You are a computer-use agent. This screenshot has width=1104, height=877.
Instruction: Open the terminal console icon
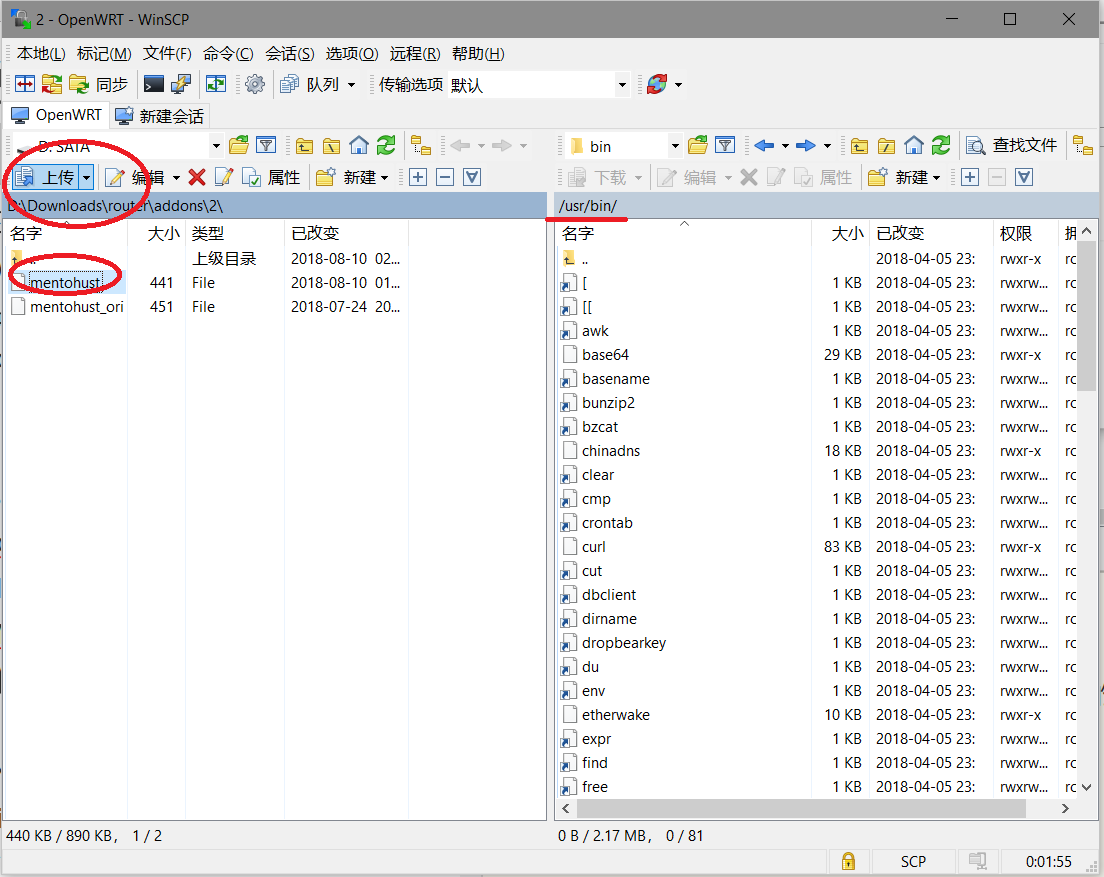click(154, 85)
